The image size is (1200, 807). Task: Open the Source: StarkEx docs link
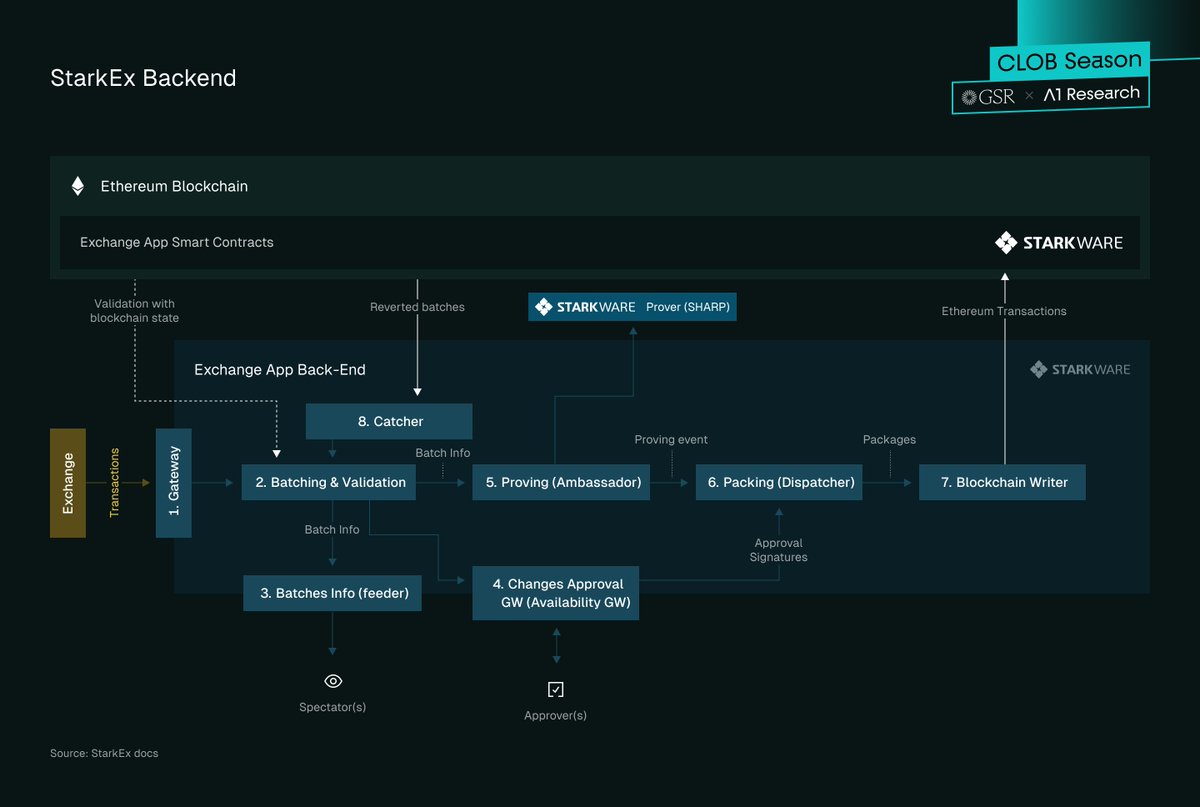pos(104,753)
